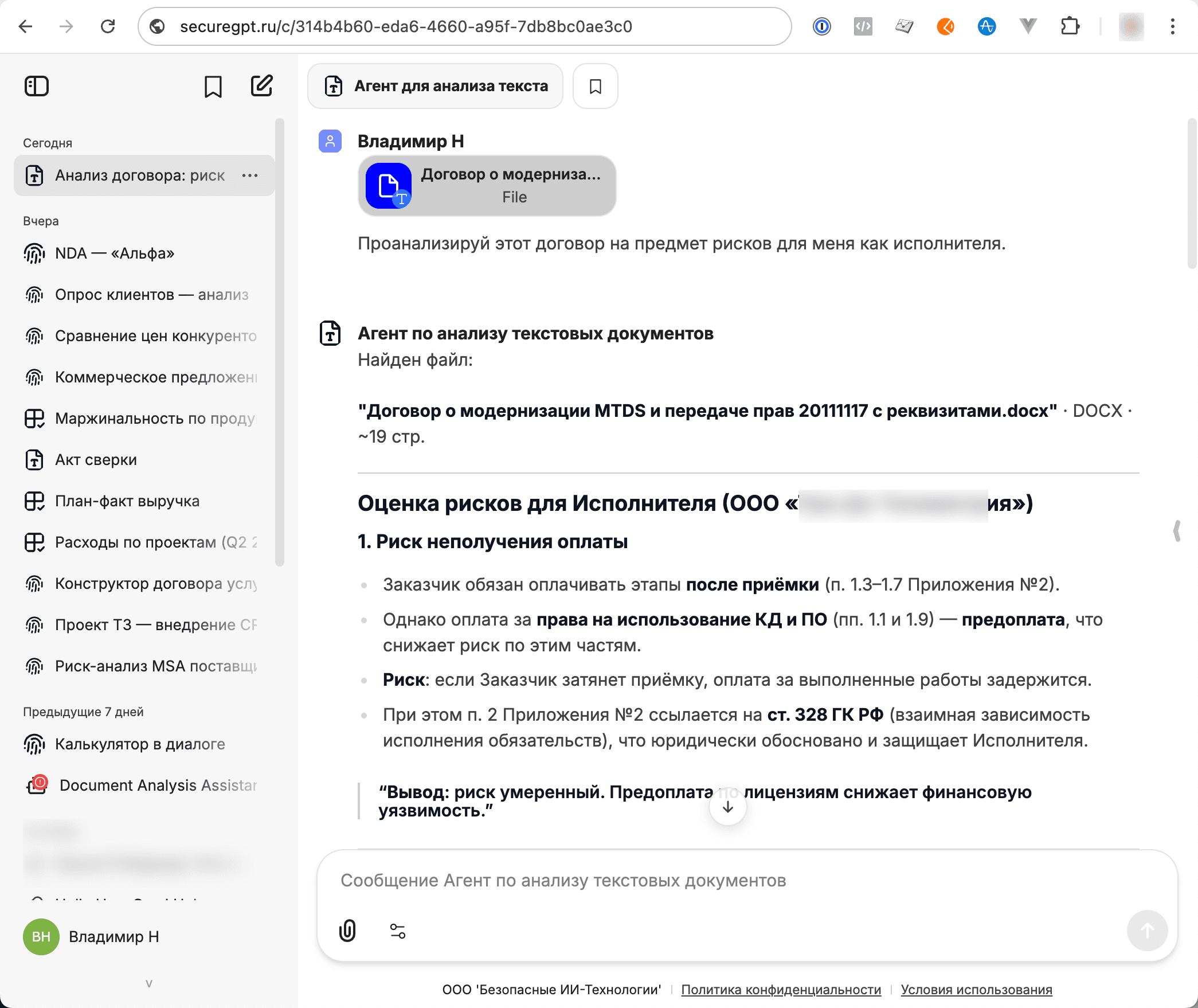This screenshot has width=1198, height=1008.
Task: Open the 'NDA — «Альфа»' conversation
Action: point(114,253)
